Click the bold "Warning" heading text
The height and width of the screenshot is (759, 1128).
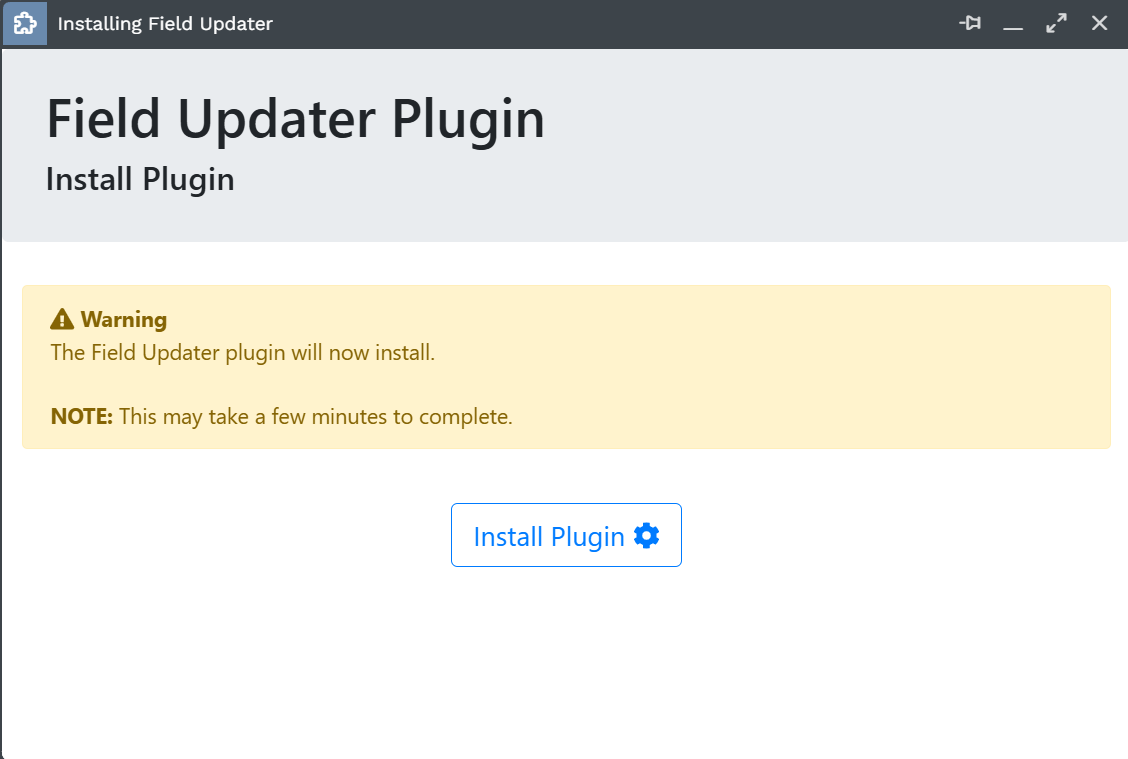point(124,320)
